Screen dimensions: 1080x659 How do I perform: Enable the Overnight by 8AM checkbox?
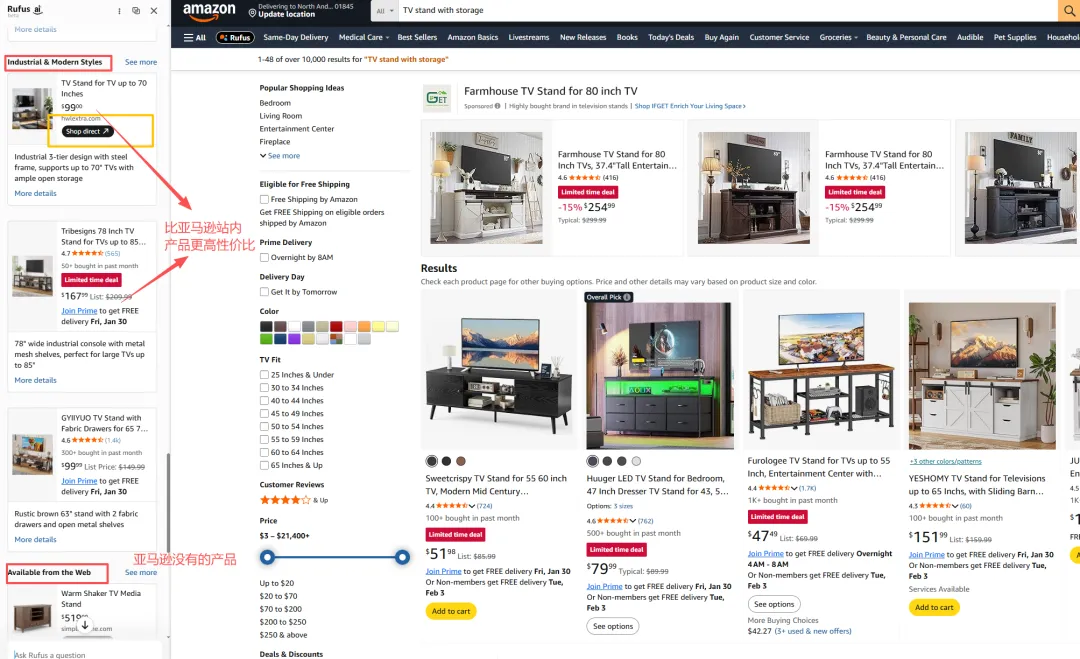(x=264, y=257)
